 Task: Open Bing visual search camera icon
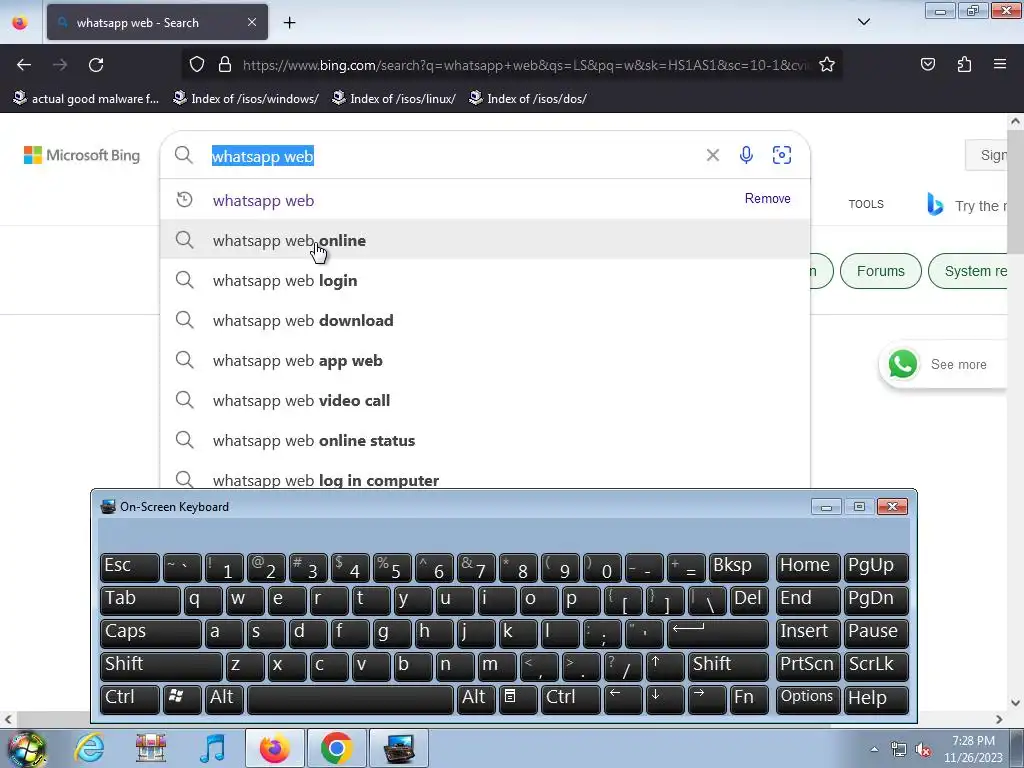[x=782, y=155]
